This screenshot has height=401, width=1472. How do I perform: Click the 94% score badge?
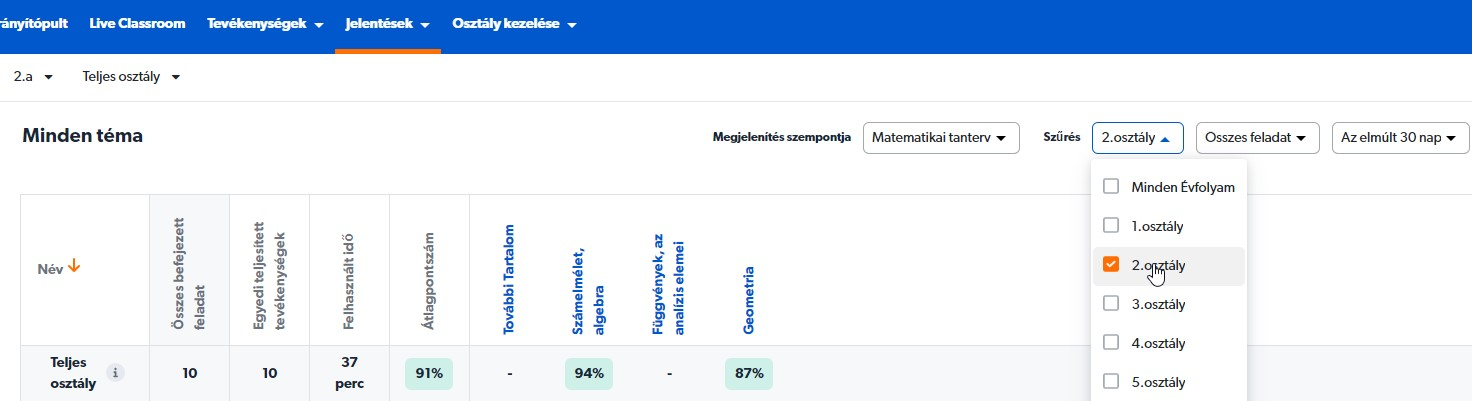click(589, 374)
